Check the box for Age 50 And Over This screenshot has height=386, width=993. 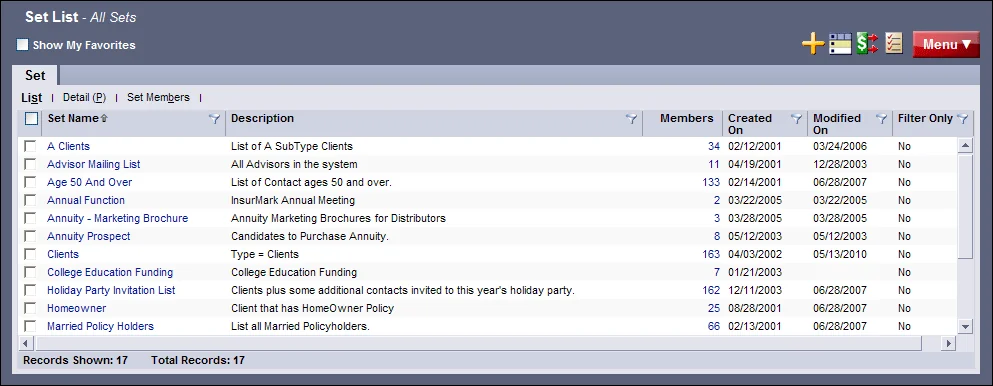click(30, 182)
